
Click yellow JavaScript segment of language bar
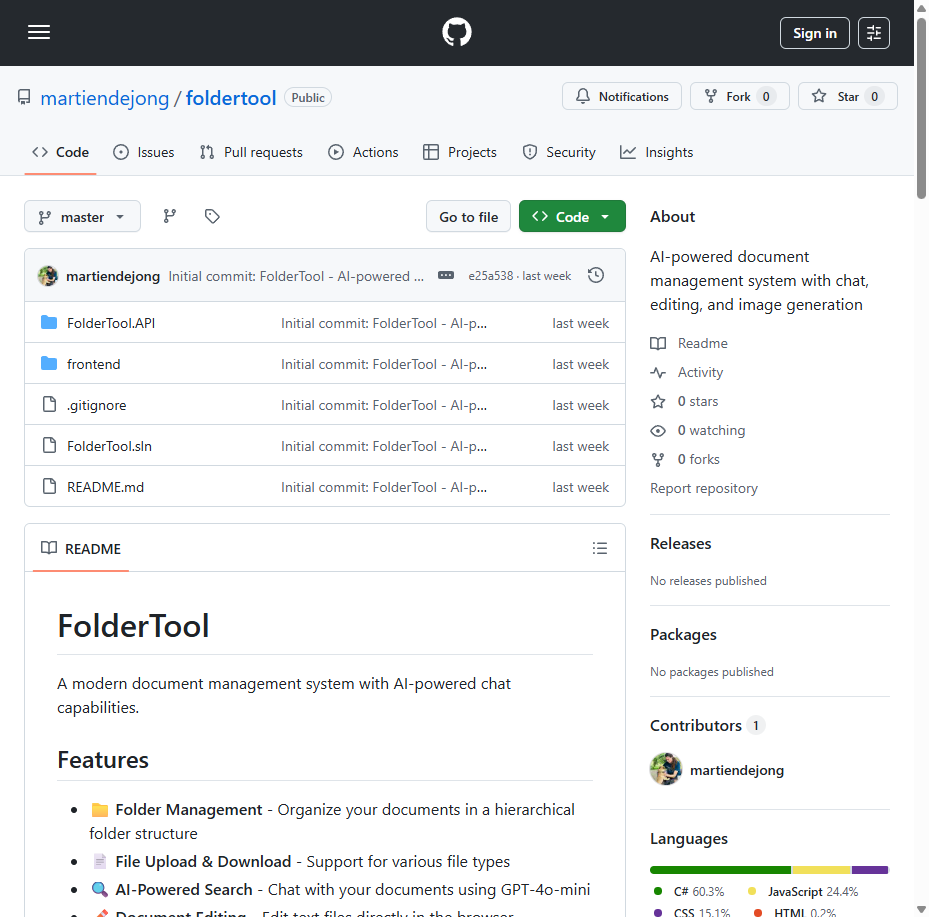[822, 870]
